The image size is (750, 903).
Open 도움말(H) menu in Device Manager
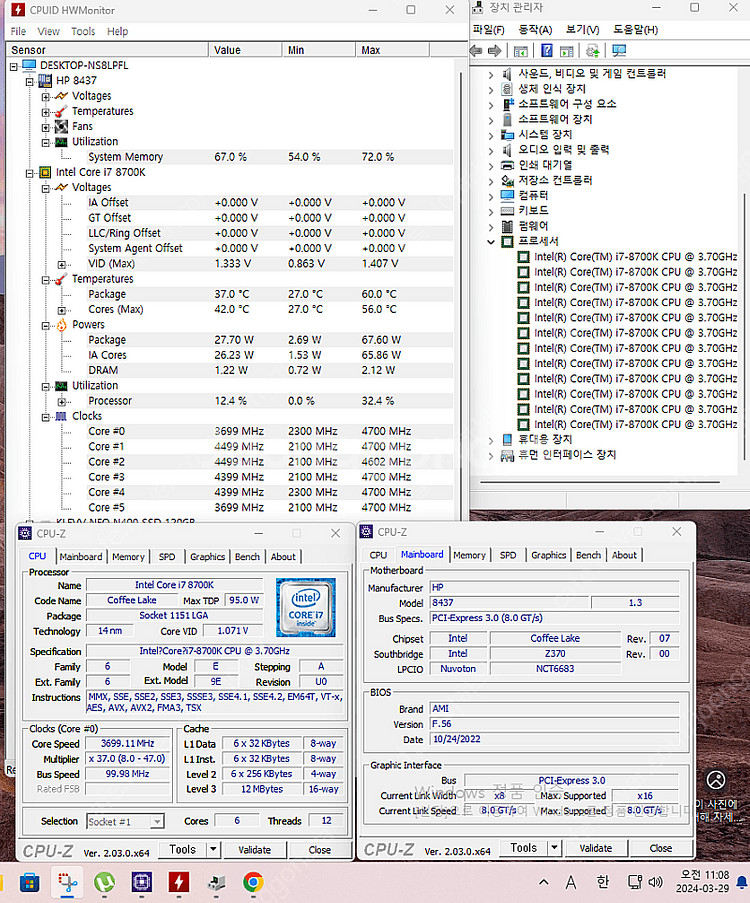click(x=635, y=30)
